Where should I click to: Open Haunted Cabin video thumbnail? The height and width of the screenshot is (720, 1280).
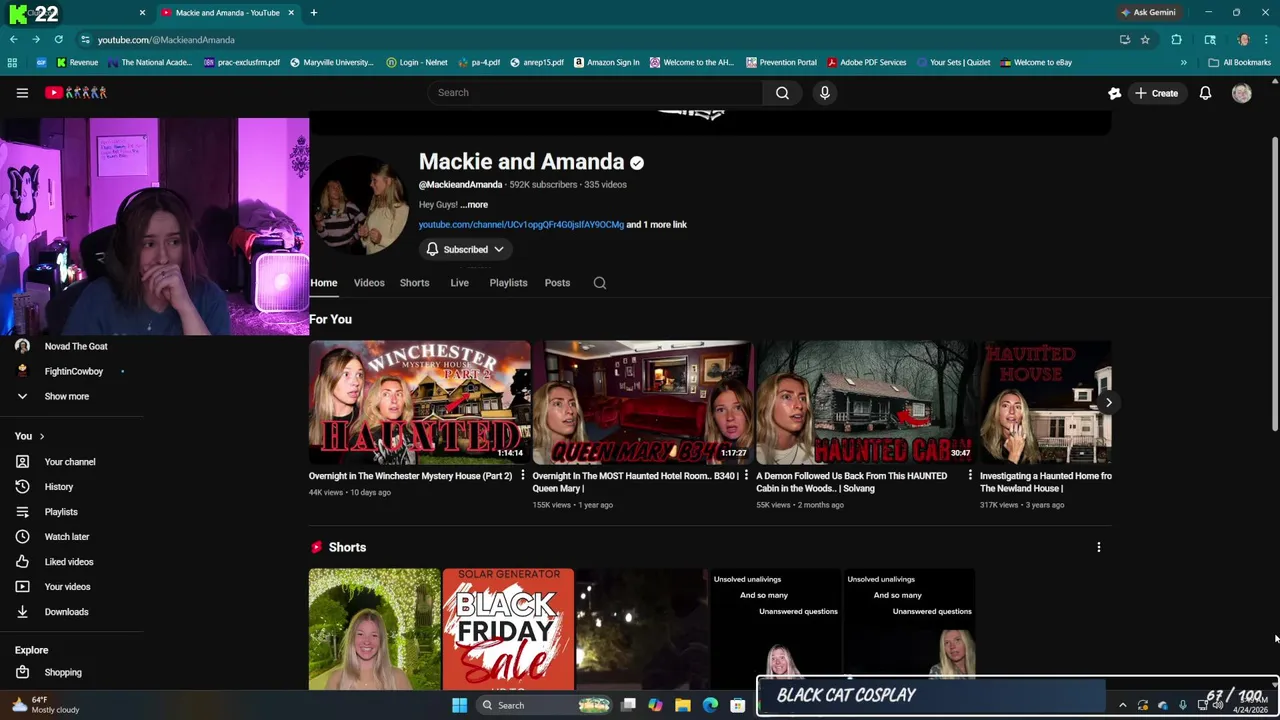click(x=867, y=402)
